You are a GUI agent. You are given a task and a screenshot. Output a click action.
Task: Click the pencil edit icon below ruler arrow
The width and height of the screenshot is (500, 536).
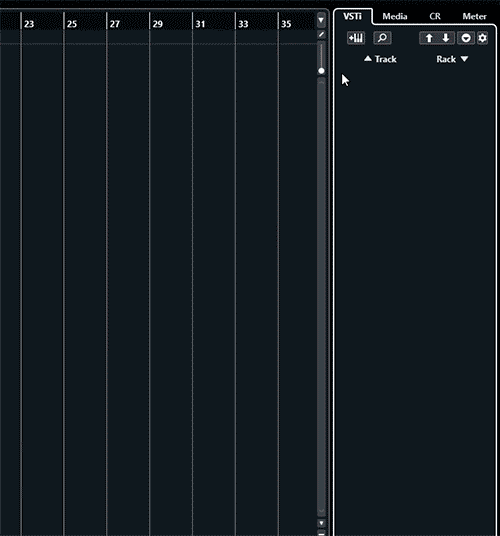pos(321,35)
